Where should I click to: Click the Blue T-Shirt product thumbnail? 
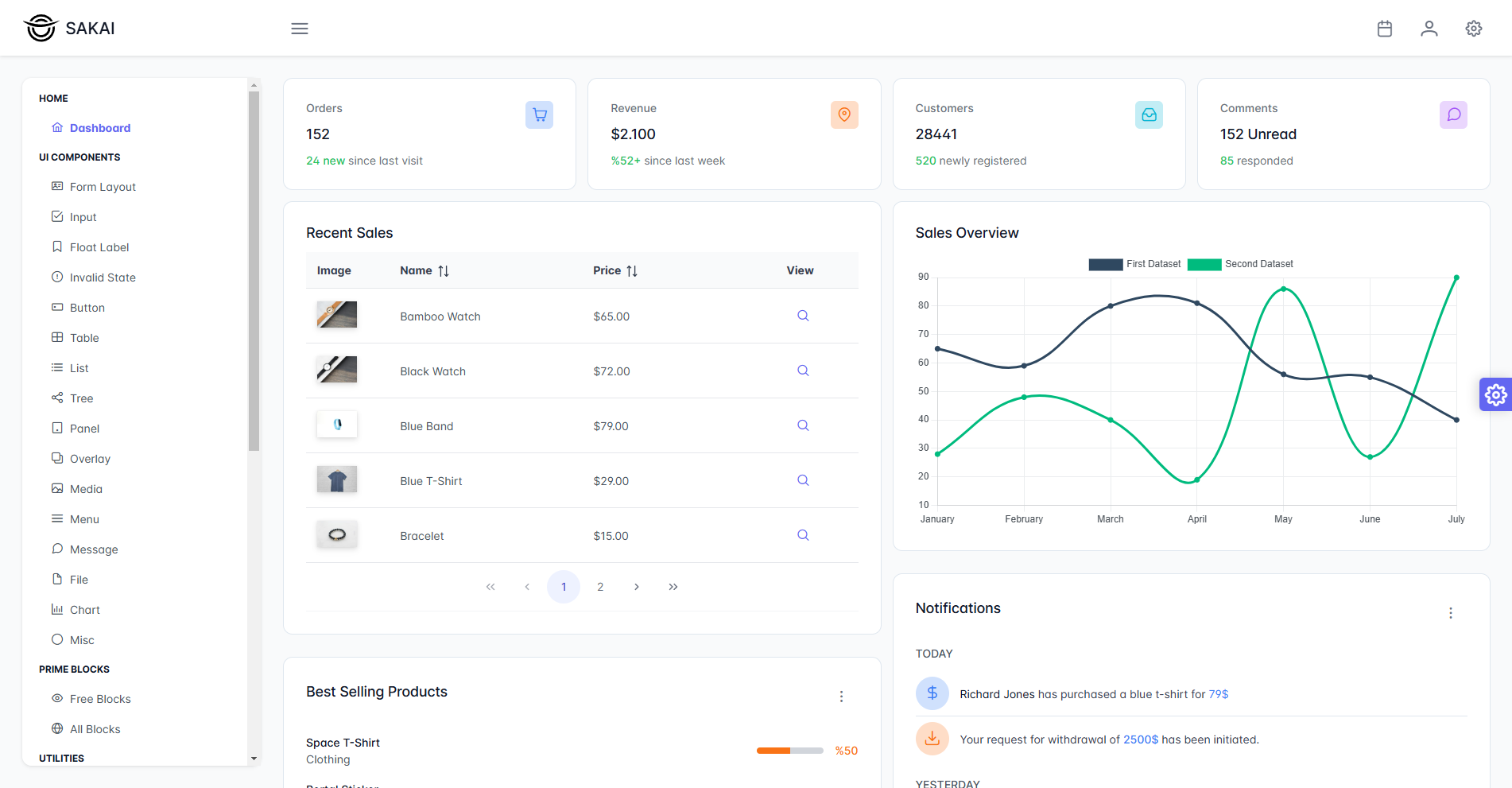[x=337, y=479]
